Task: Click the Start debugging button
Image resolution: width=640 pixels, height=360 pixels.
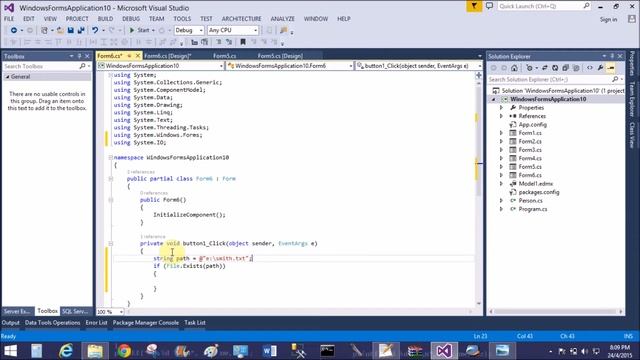Action: point(140,30)
